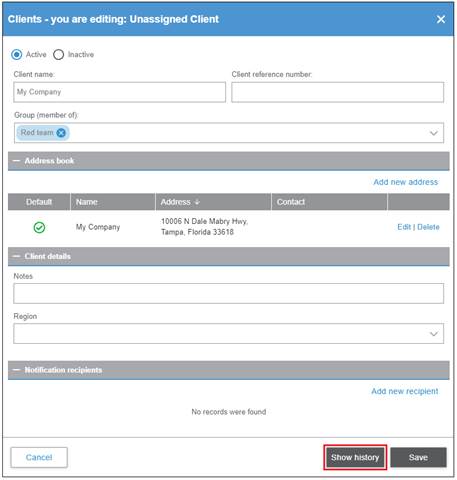This screenshot has height=480, width=457.
Task: Click the Show history button
Action: click(355, 457)
